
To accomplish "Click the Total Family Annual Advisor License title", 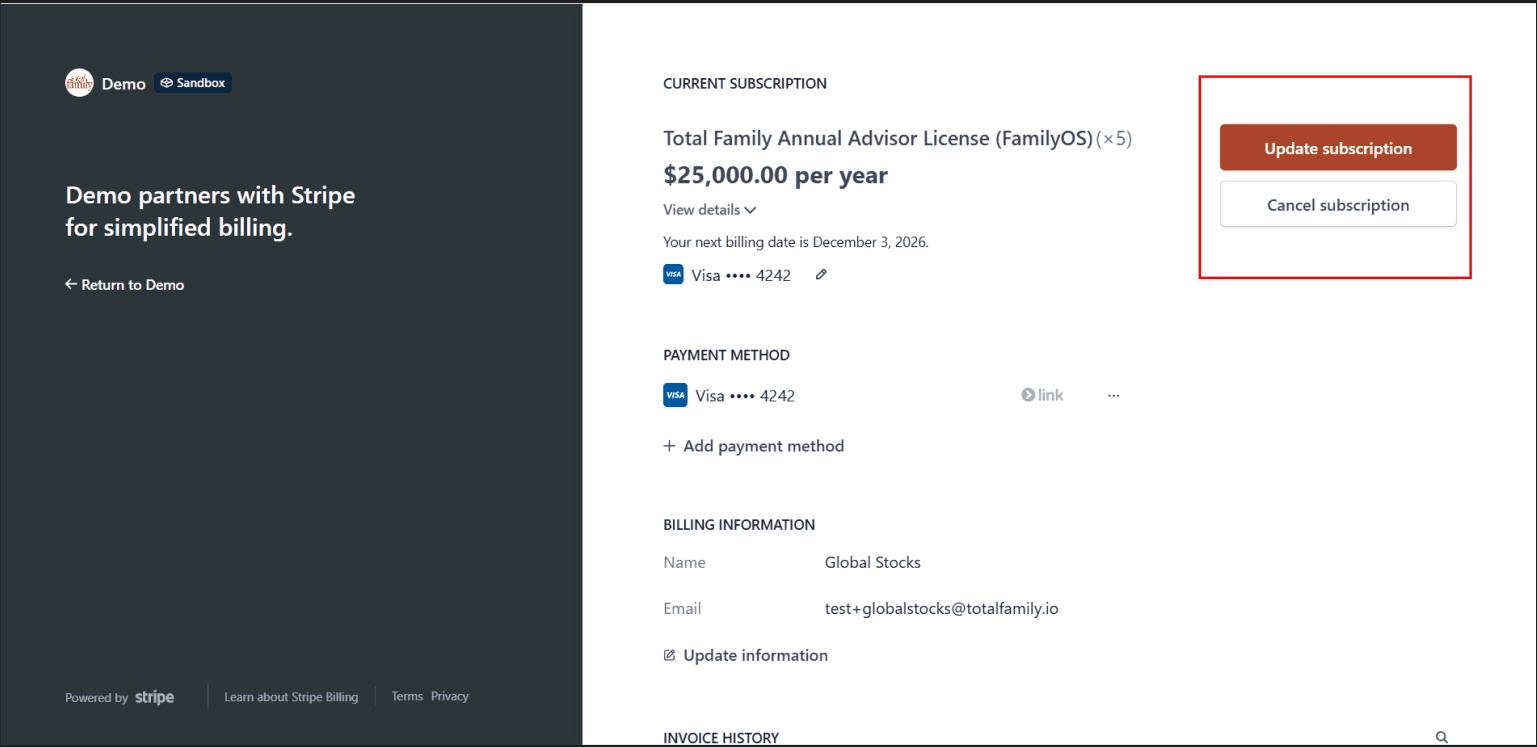I will tap(878, 139).
